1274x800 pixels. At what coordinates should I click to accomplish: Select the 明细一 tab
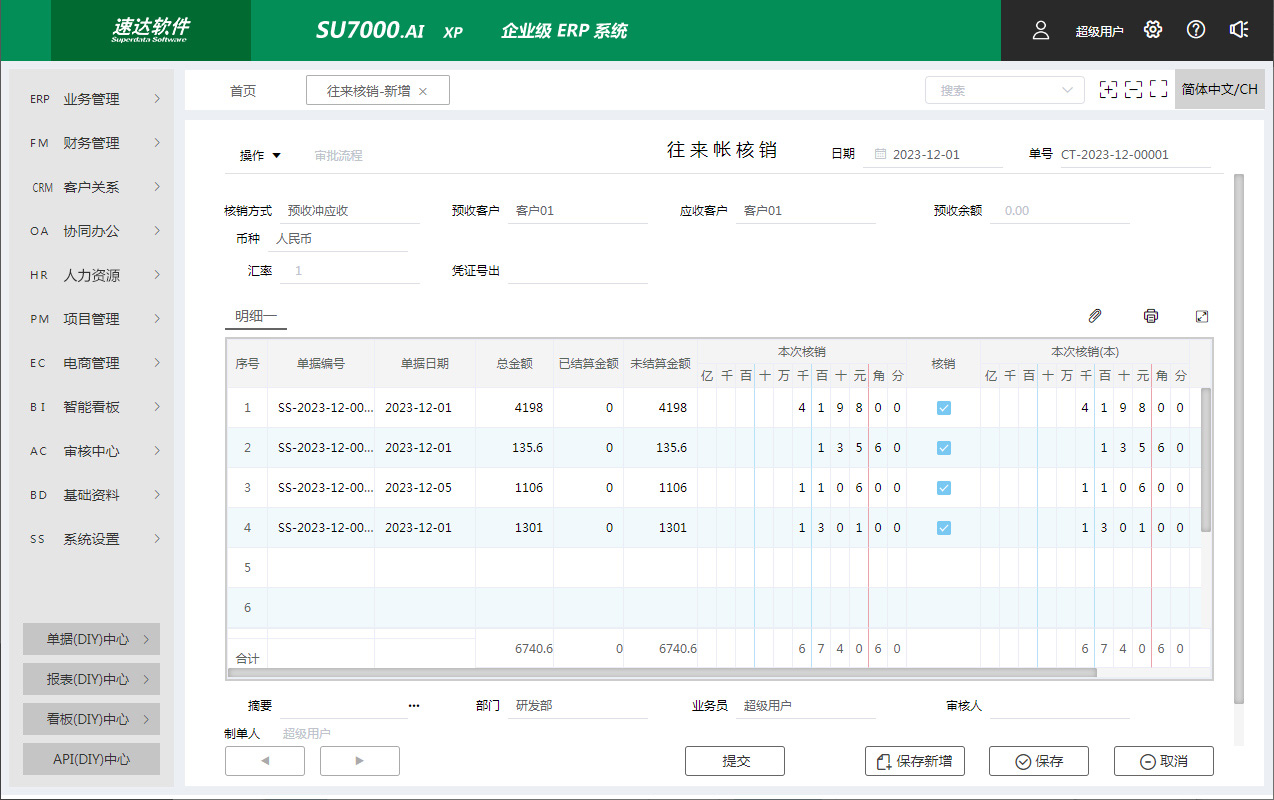tap(256, 316)
